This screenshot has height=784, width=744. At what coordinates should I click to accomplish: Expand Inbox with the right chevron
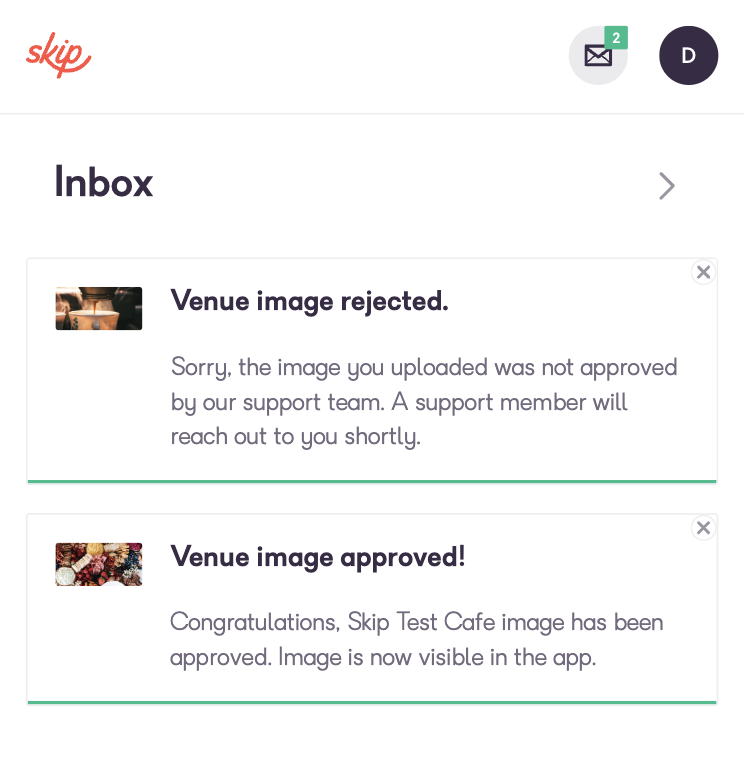coord(666,186)
